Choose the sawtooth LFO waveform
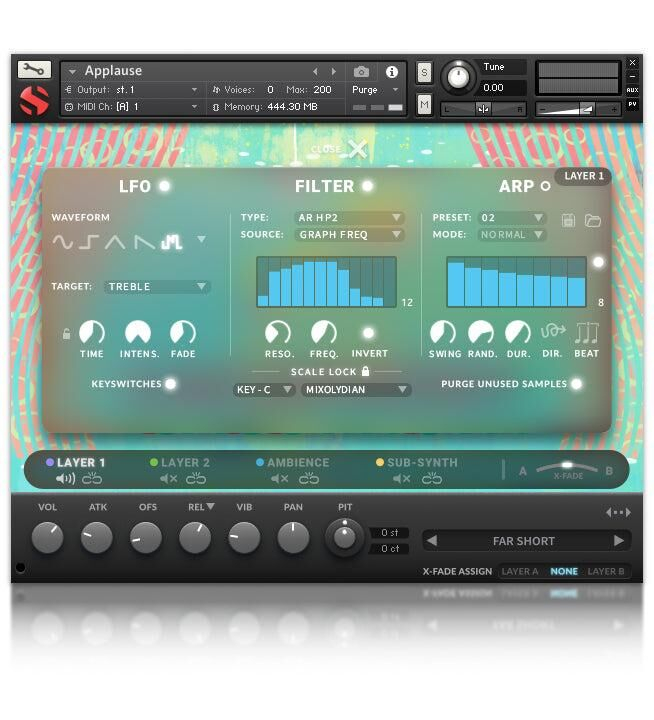Viewport: 654px width, 720px height. 144,242
